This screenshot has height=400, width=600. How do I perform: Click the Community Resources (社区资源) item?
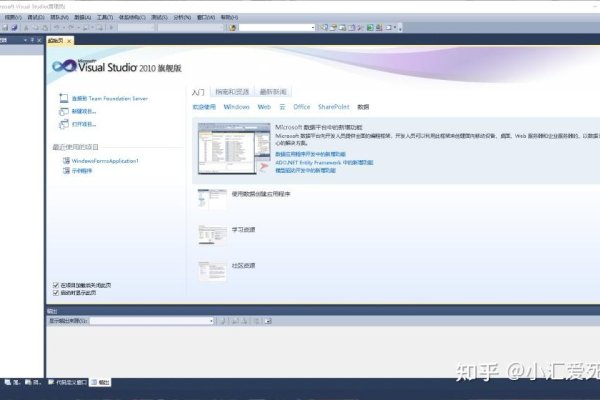coord(243,266)
